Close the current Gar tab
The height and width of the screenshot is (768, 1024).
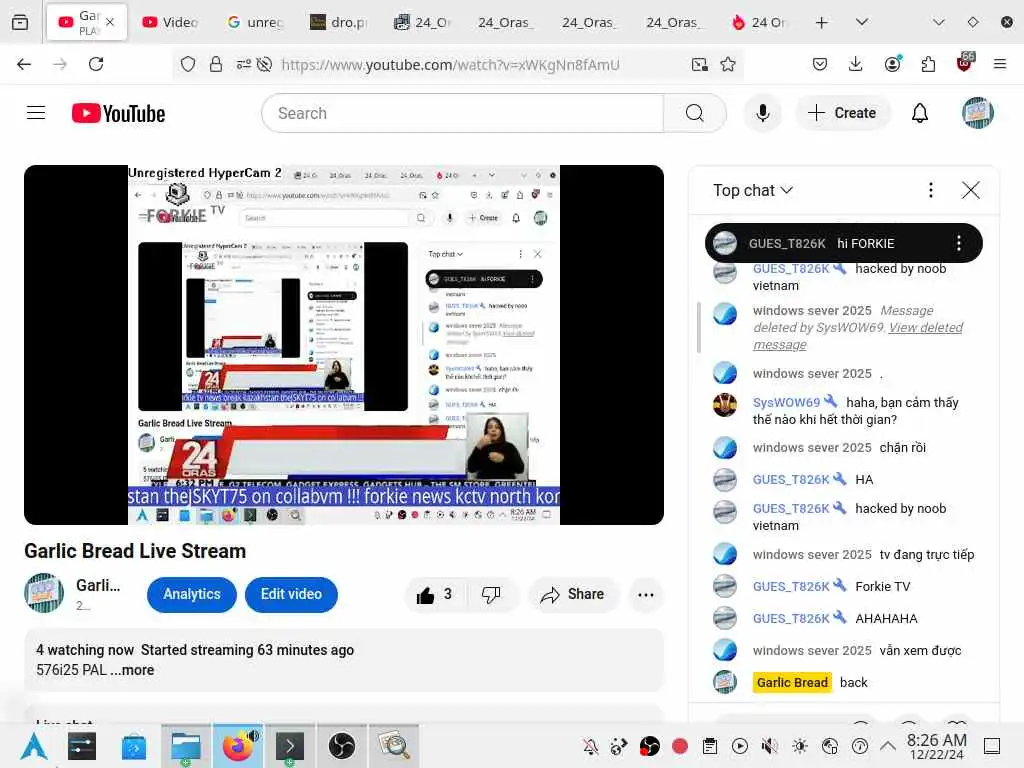[x=110, y=22]
